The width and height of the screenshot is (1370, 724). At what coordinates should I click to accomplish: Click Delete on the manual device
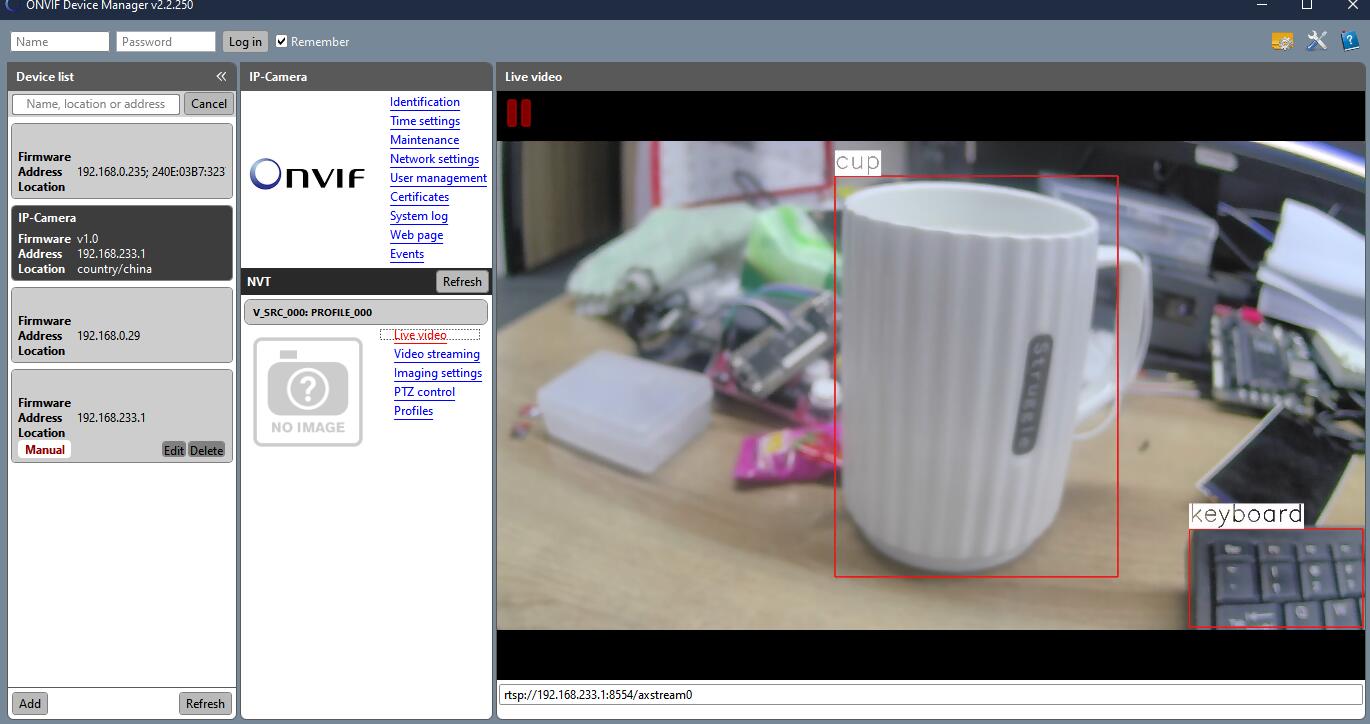click(x=207, y=450)
